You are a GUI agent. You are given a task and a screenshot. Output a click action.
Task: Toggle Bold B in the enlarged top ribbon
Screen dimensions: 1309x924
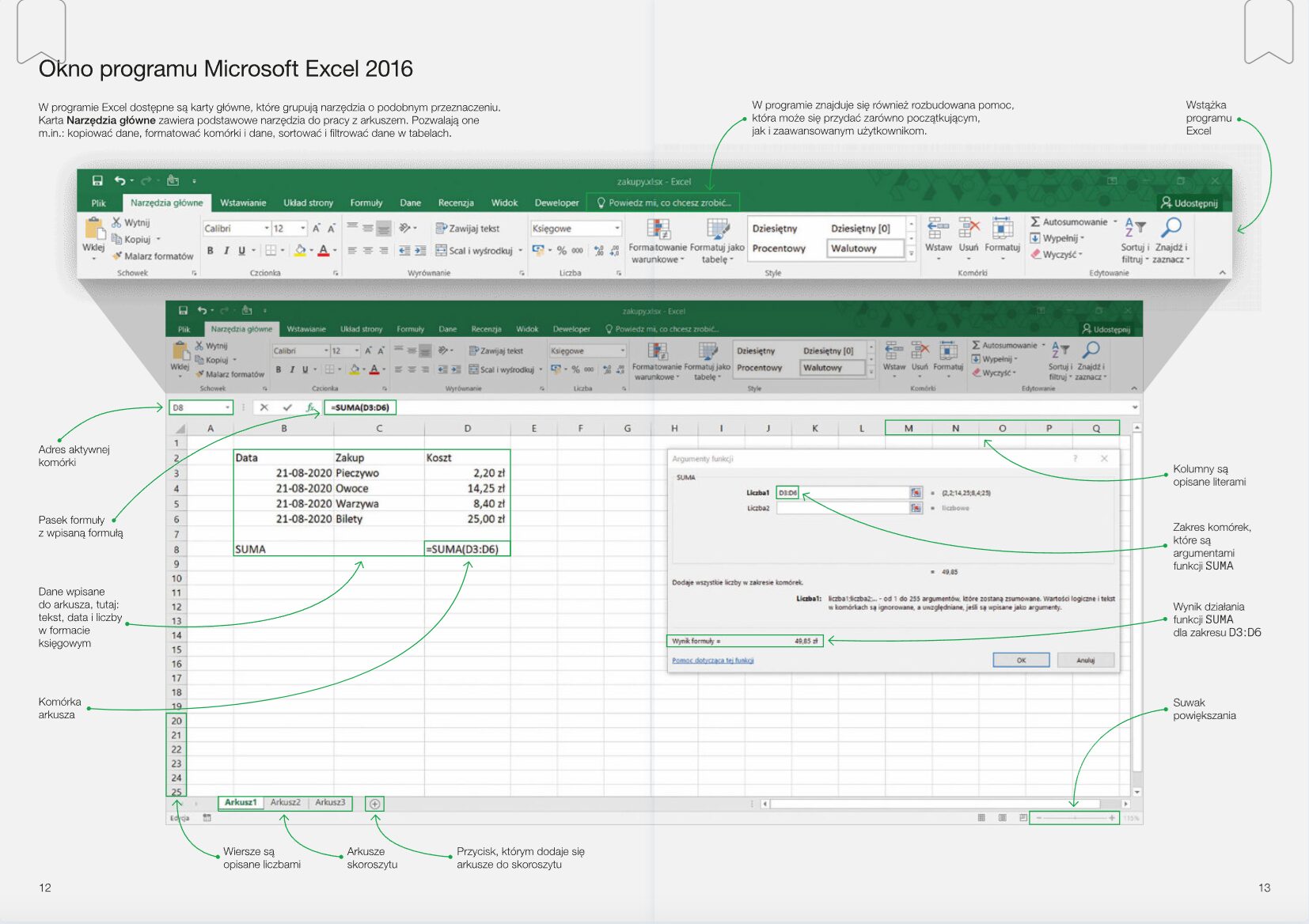(210, 251)
